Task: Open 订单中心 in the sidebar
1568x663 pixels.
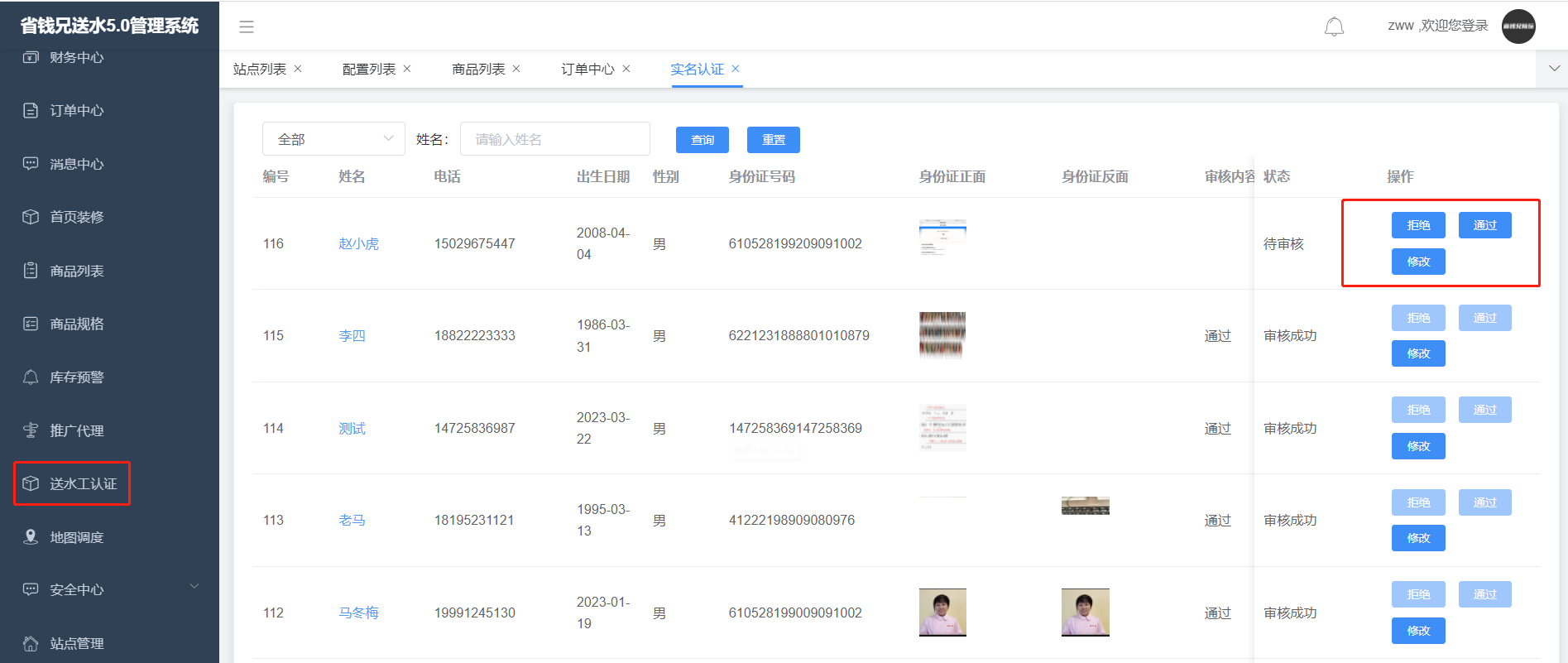Action: pos(76,111)
